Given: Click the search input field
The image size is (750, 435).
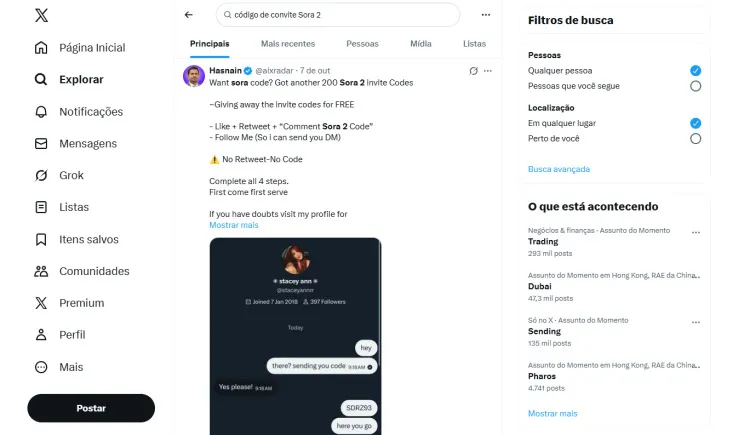Looking at the screenshot, I should click(x=338, y=15).
